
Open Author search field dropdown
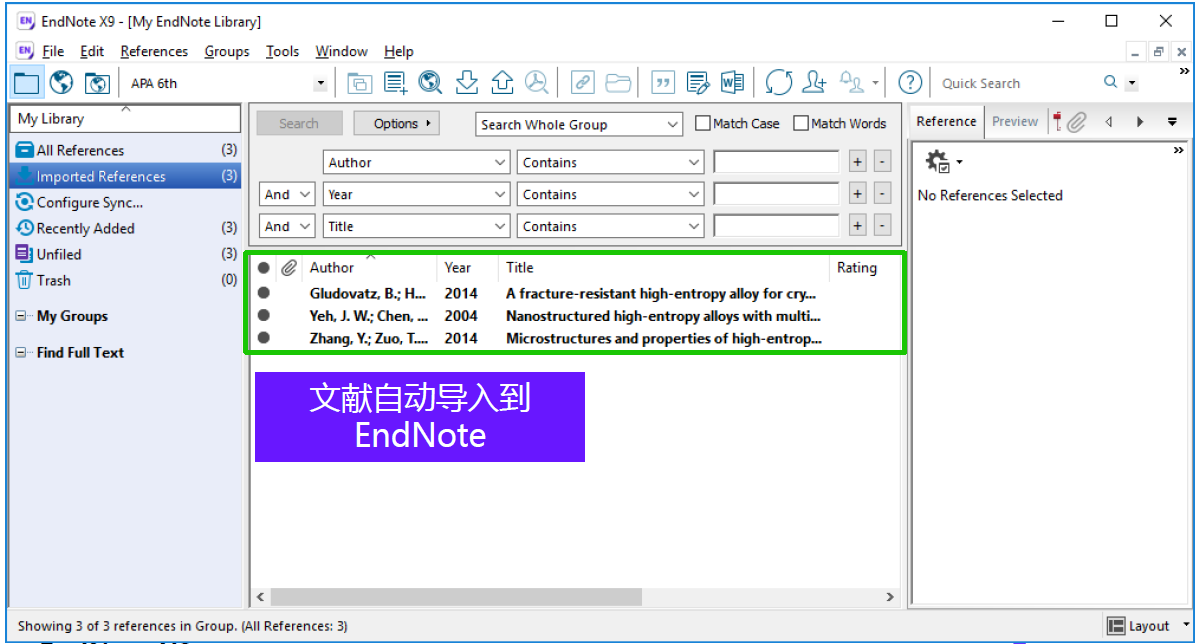pyautogui.click(x=416, y=162)
